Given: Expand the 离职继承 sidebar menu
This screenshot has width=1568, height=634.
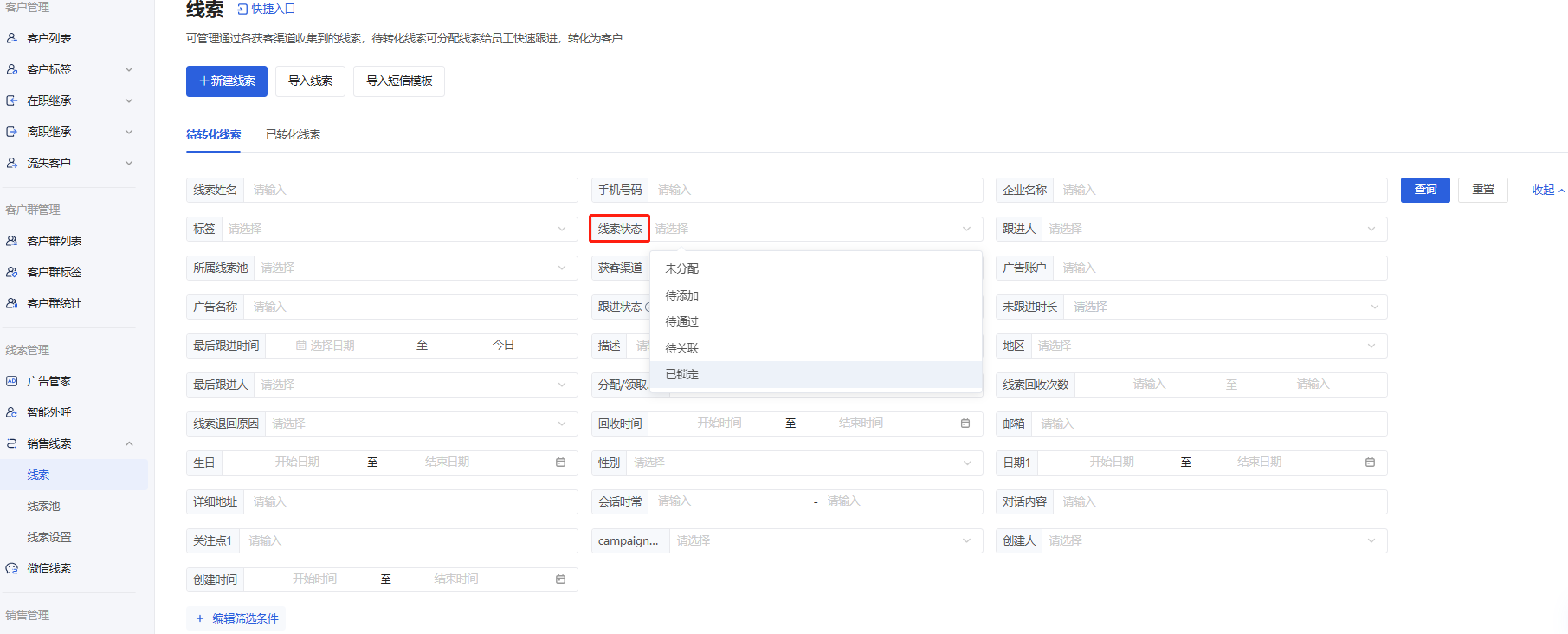Looking at the screenshot, I should click(x=129, y=132).
